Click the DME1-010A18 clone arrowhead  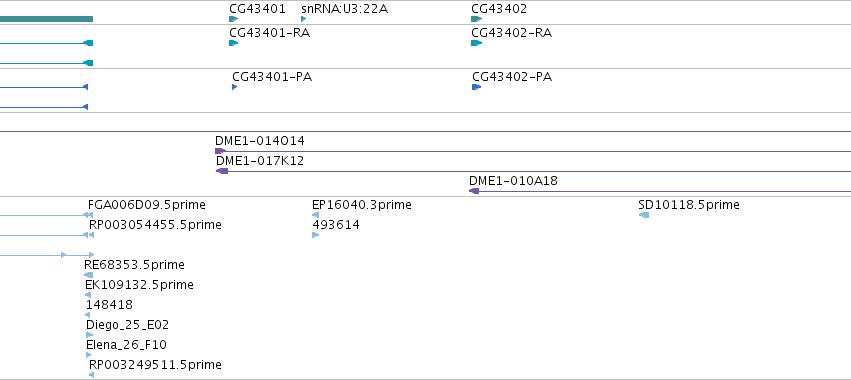coord(474,191)
